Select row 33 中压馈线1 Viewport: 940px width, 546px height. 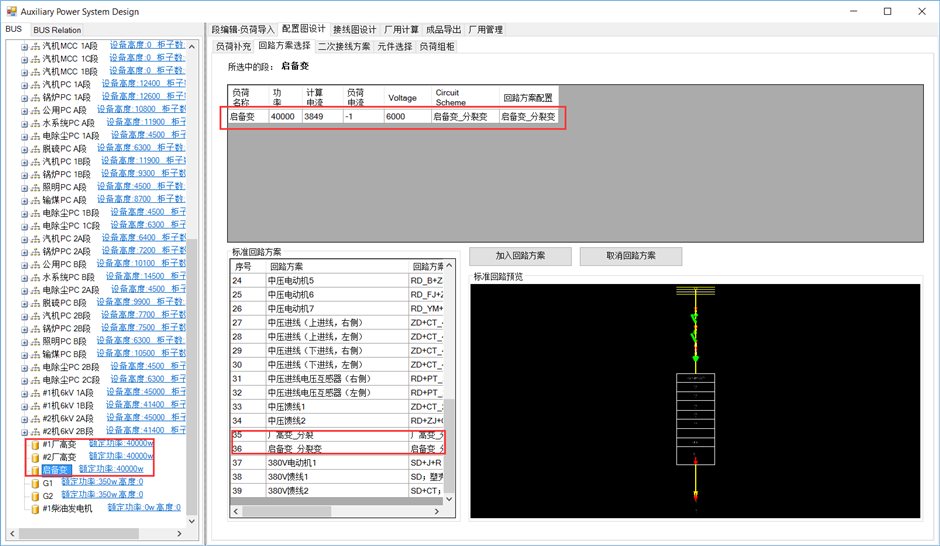(x=338, y=407)
